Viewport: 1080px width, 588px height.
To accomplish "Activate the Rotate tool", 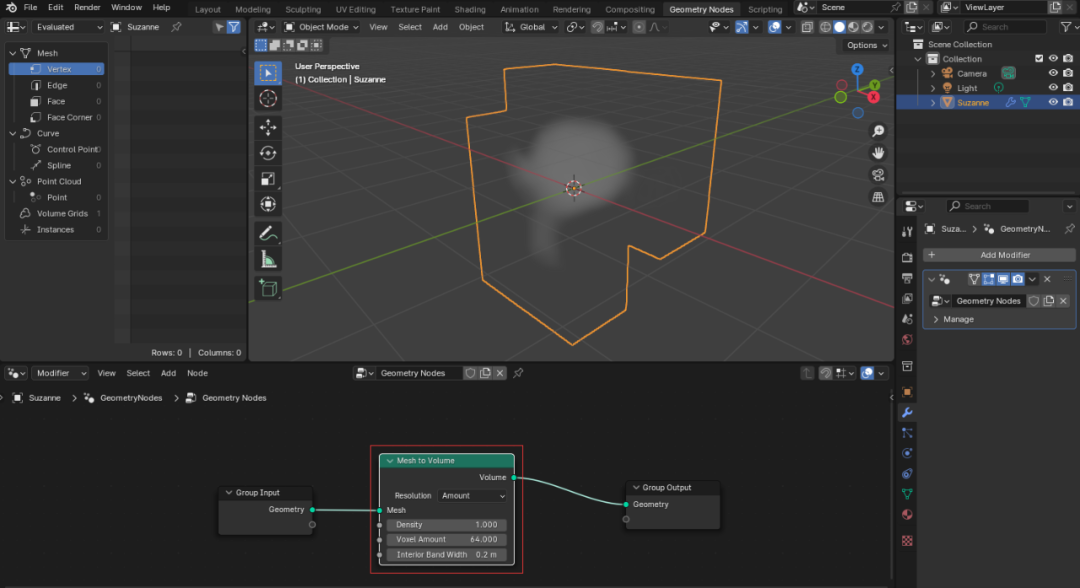I will [268, 153].
